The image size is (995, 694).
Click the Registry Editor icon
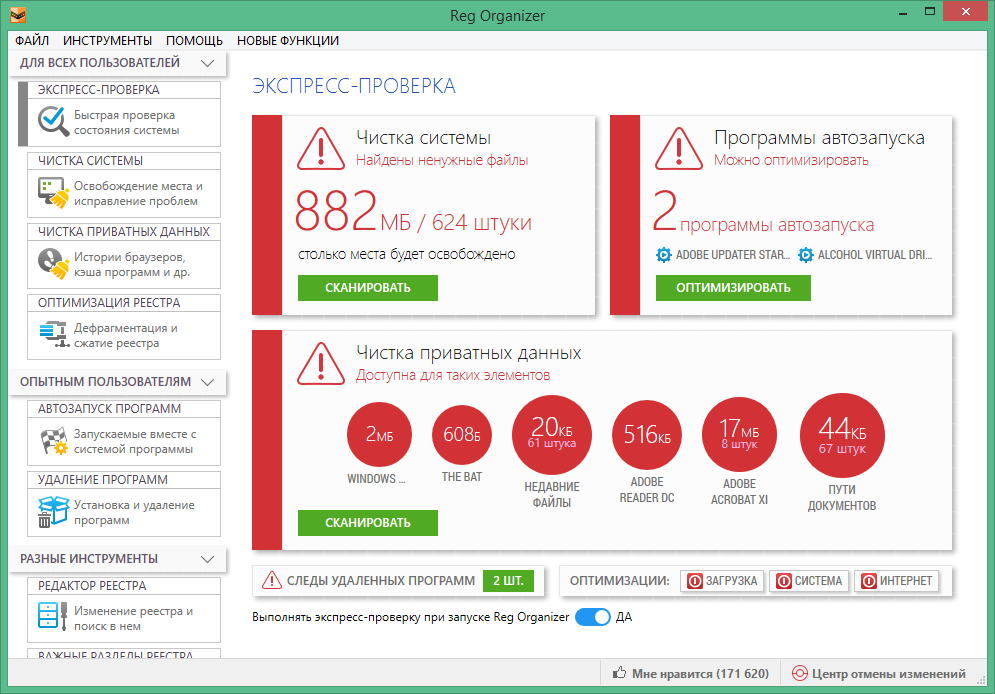coord(53,618)
